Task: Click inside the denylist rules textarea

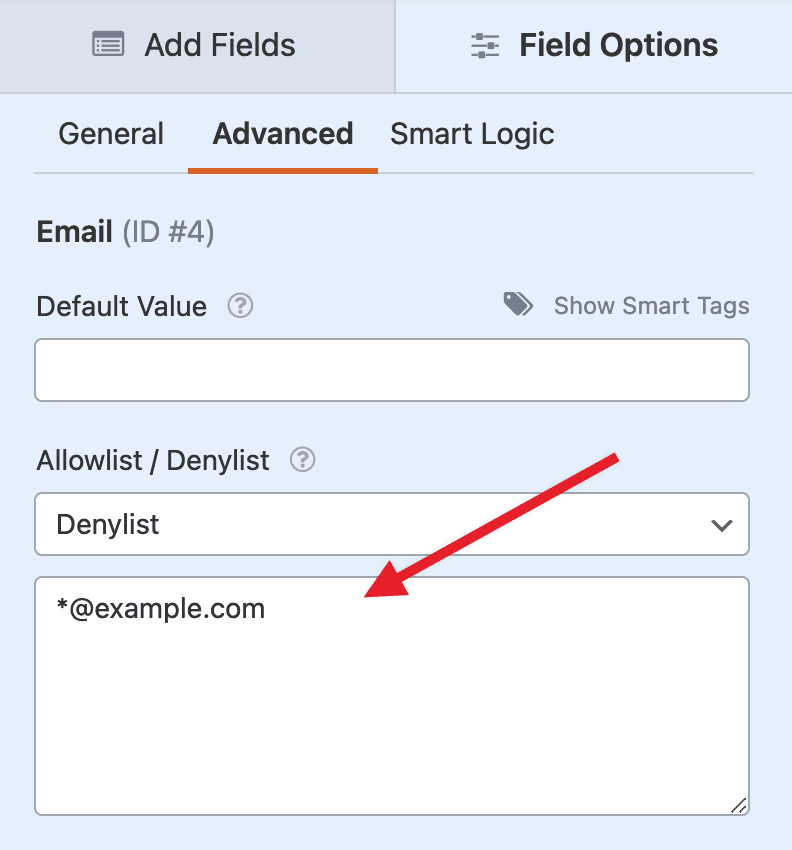Action: pyautogui.click(x=392, y=696)
